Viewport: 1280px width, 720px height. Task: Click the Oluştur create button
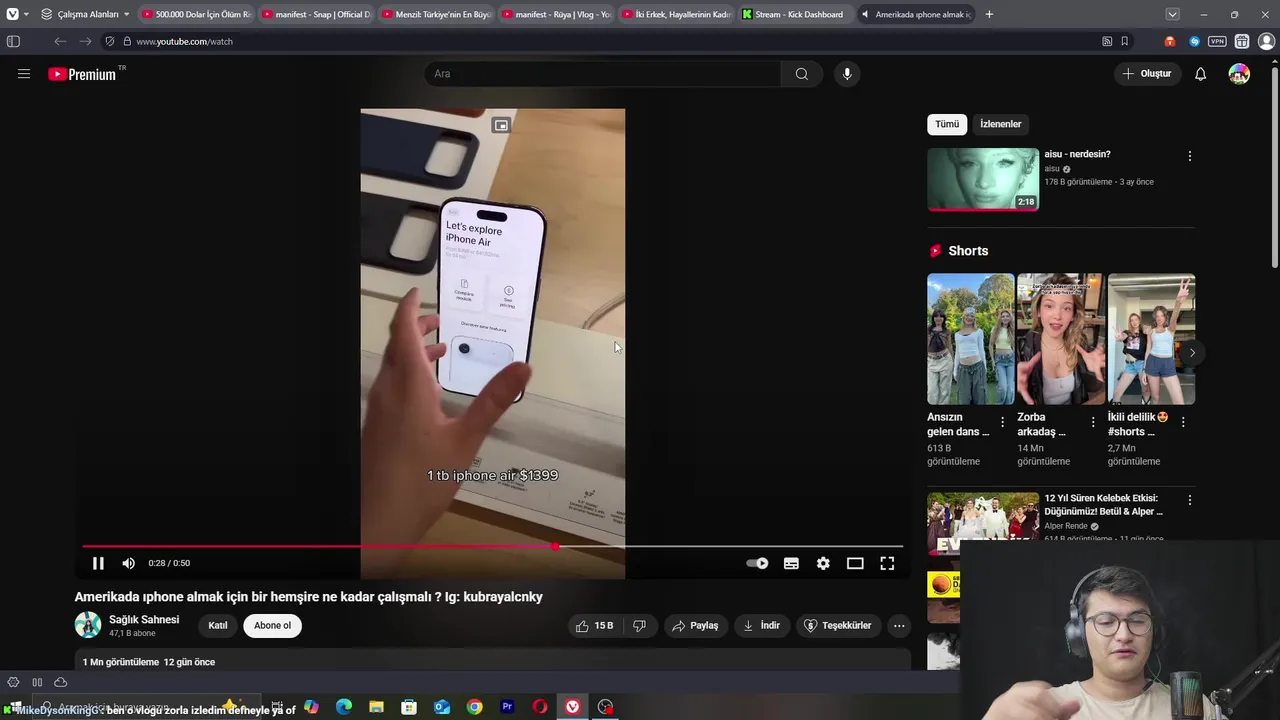1146,74
